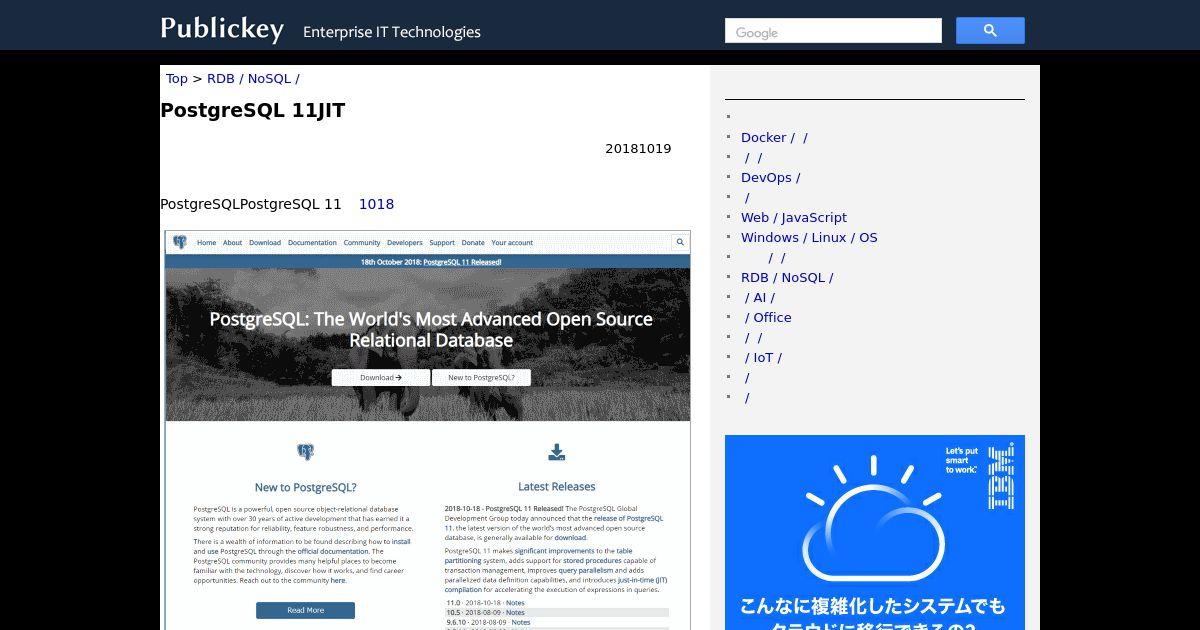The width and height of the screenshot is (1200, 630).
Task: Click Download button on PostgreSQL hero banner
Action: point(381,378)
